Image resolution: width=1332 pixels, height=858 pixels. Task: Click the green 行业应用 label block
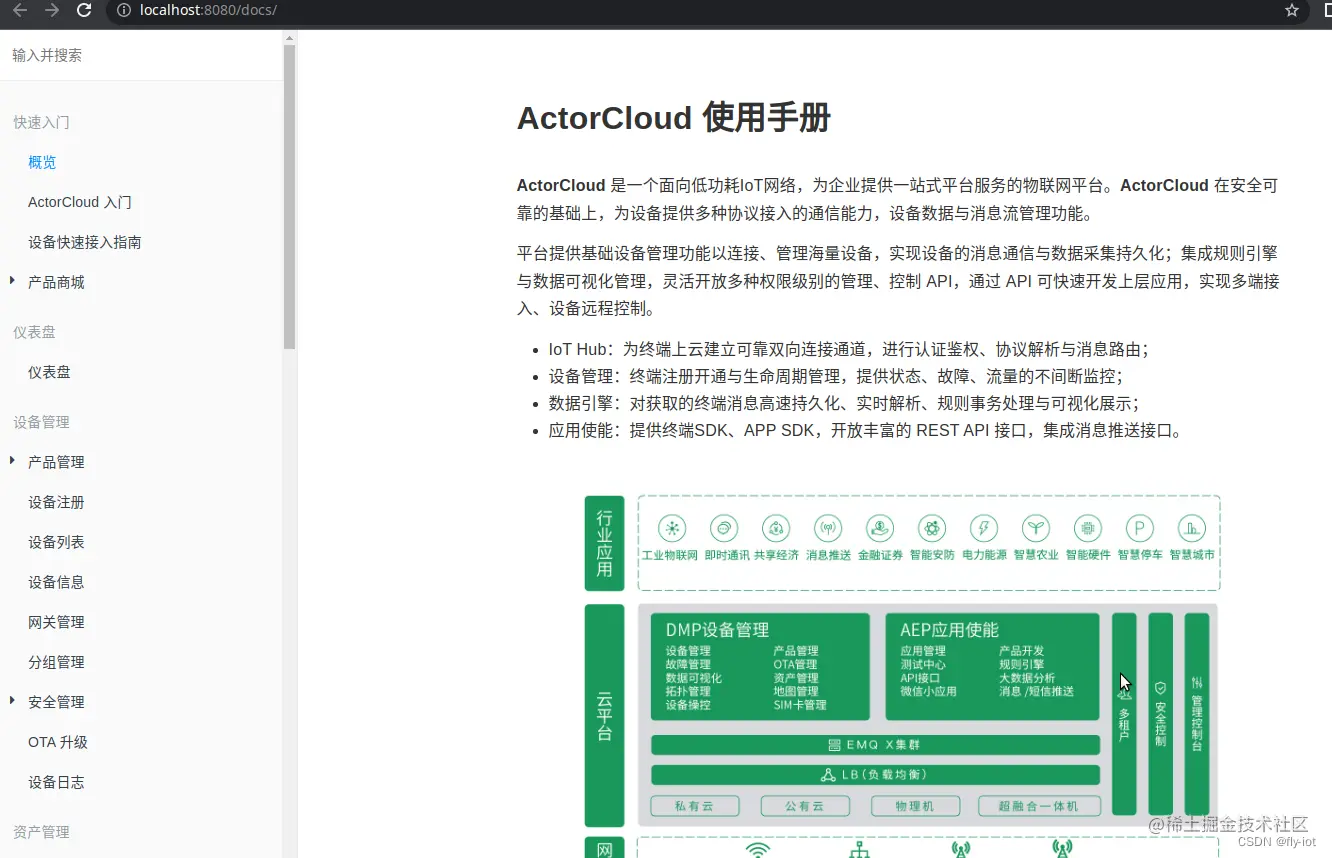point(605,543)
